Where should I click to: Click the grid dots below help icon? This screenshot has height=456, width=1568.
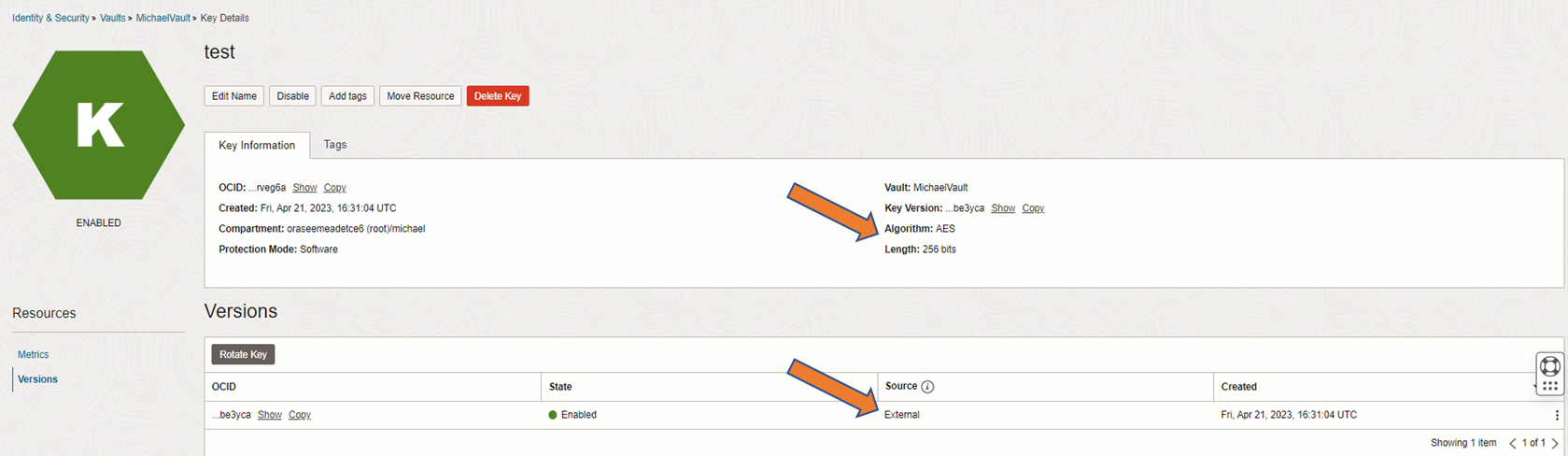point(1549,386)
